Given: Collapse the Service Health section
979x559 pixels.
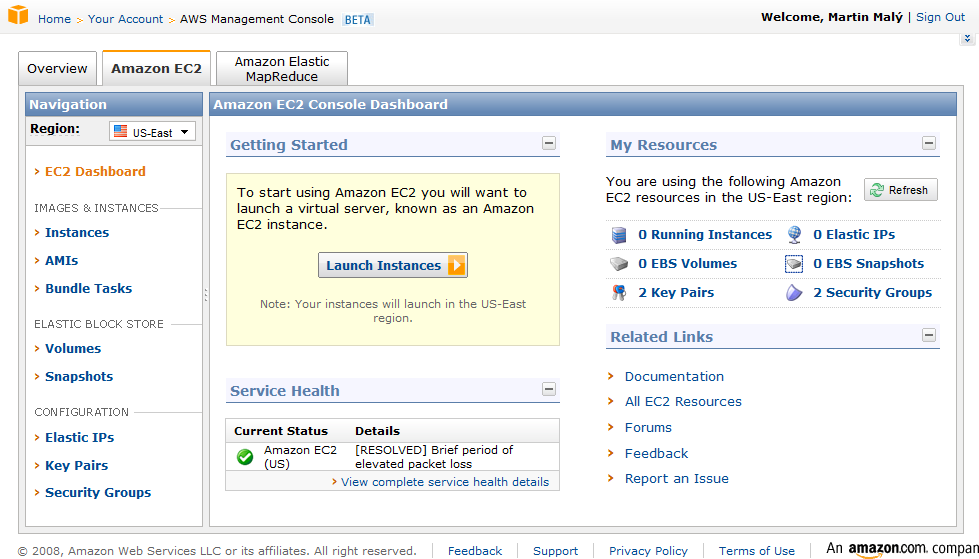Looking at the screenshot, I should pyautogui.click(x=548, y=389).
